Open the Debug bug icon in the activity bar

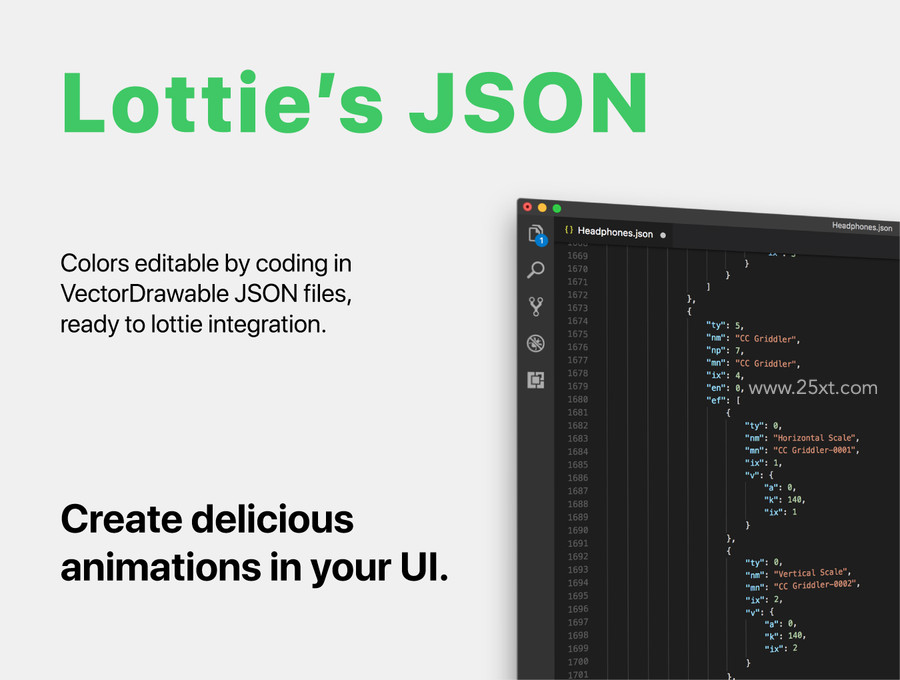click(x=536, y=343)
